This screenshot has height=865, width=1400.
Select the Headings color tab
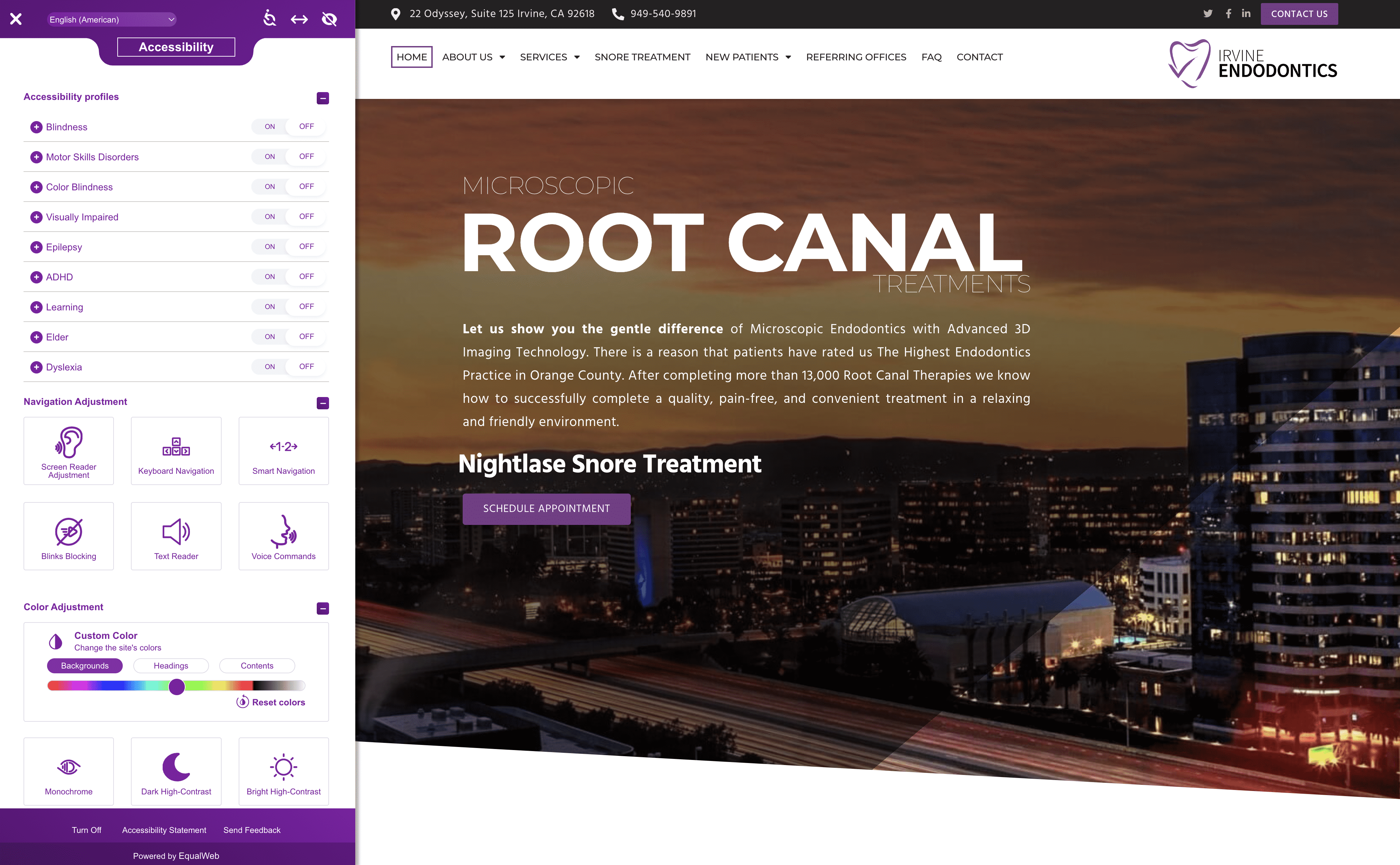pyautogui.click(x=171, y=666)
